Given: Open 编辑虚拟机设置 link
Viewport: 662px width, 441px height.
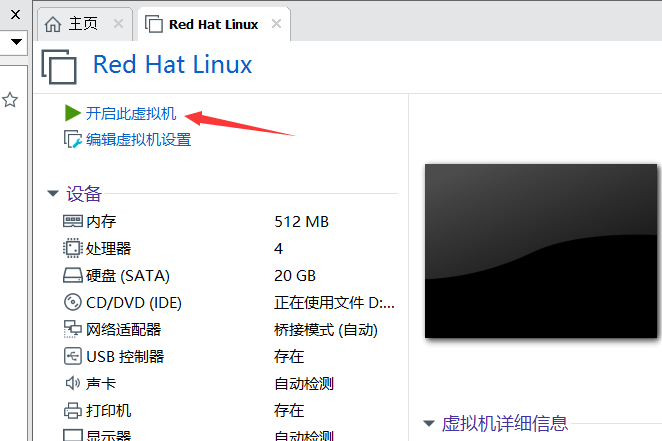Looking at the screenshot, I should (x=138, y=140).
